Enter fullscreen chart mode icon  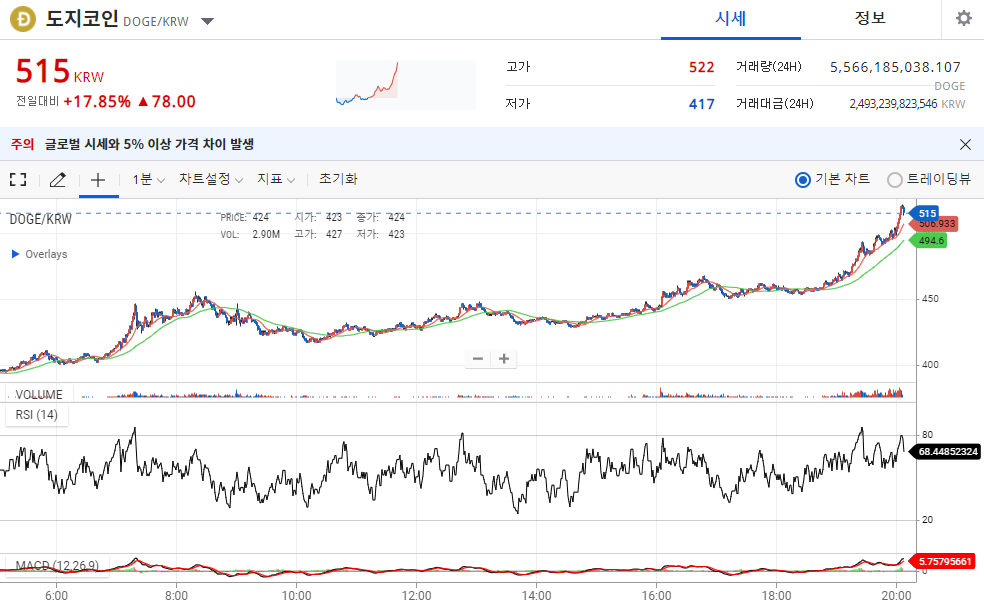[x=18, y=179]
